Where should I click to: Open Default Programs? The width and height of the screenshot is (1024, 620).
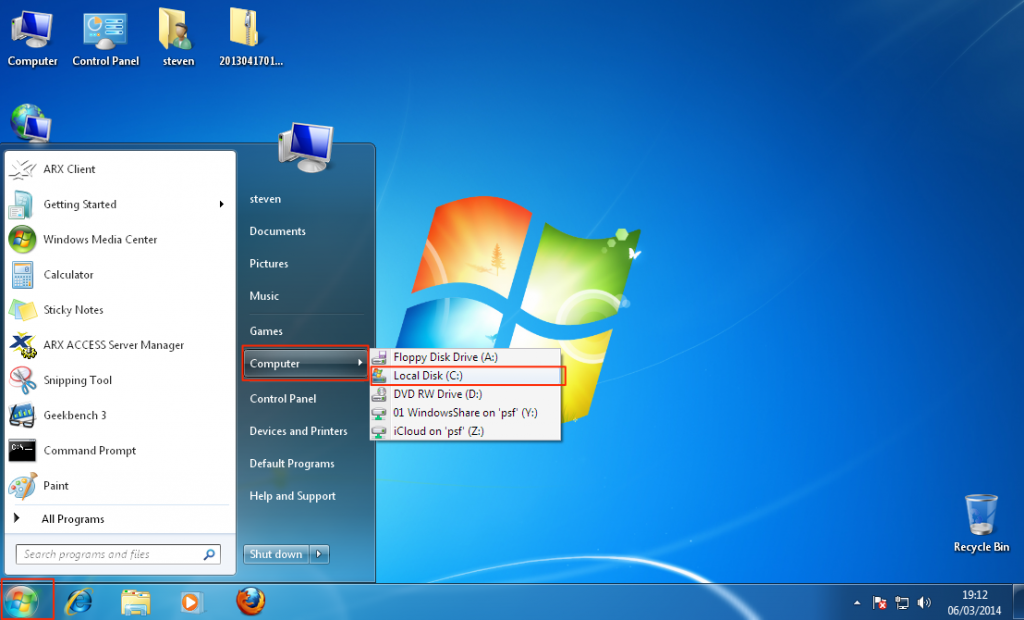[292, 464]
